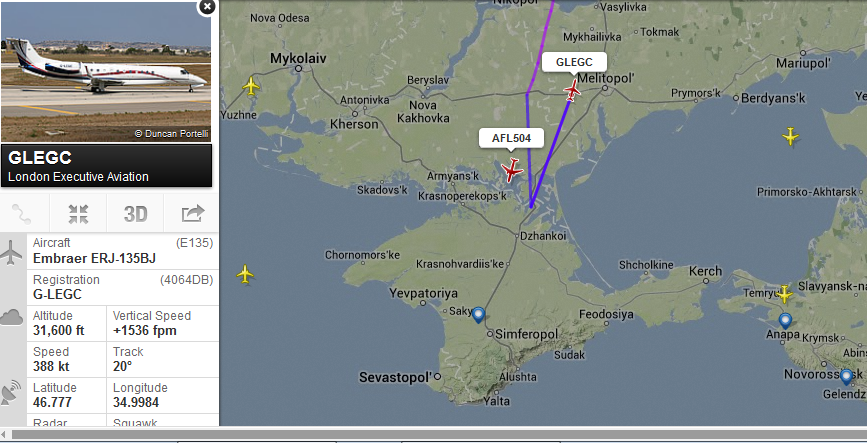This screenshot has width=867, height=443.
Task: Click the Duncan Portelli photo credit
Action: coord(171,134)
